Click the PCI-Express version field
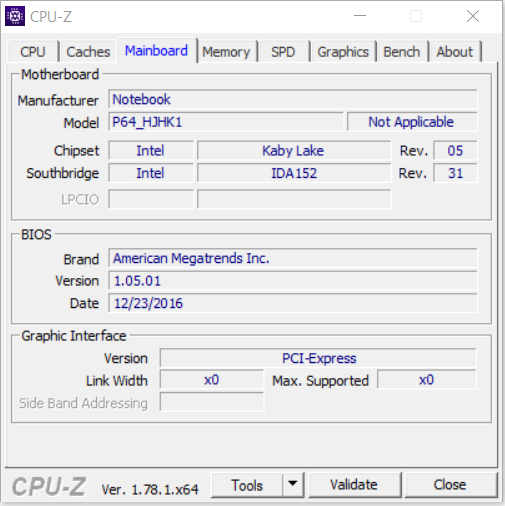Screen dimensions: 505x506 coord(318,358)
